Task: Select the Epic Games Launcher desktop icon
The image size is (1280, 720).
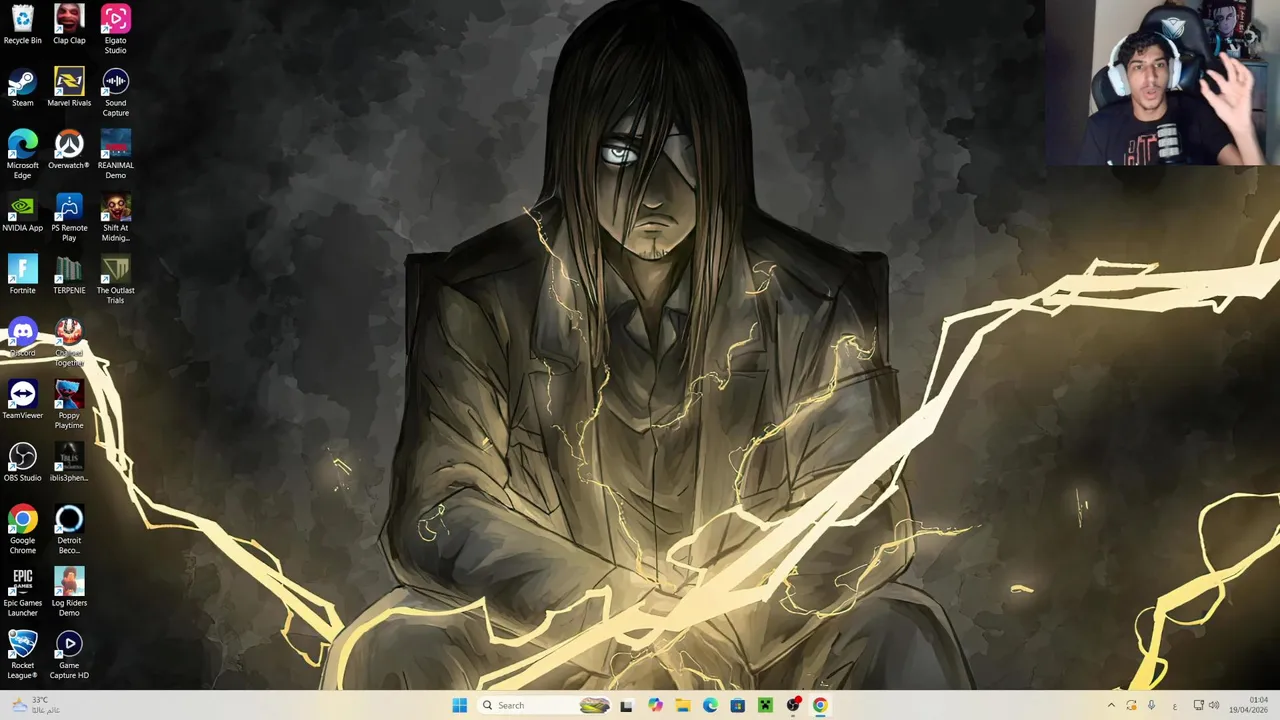Action: [22, 593]
